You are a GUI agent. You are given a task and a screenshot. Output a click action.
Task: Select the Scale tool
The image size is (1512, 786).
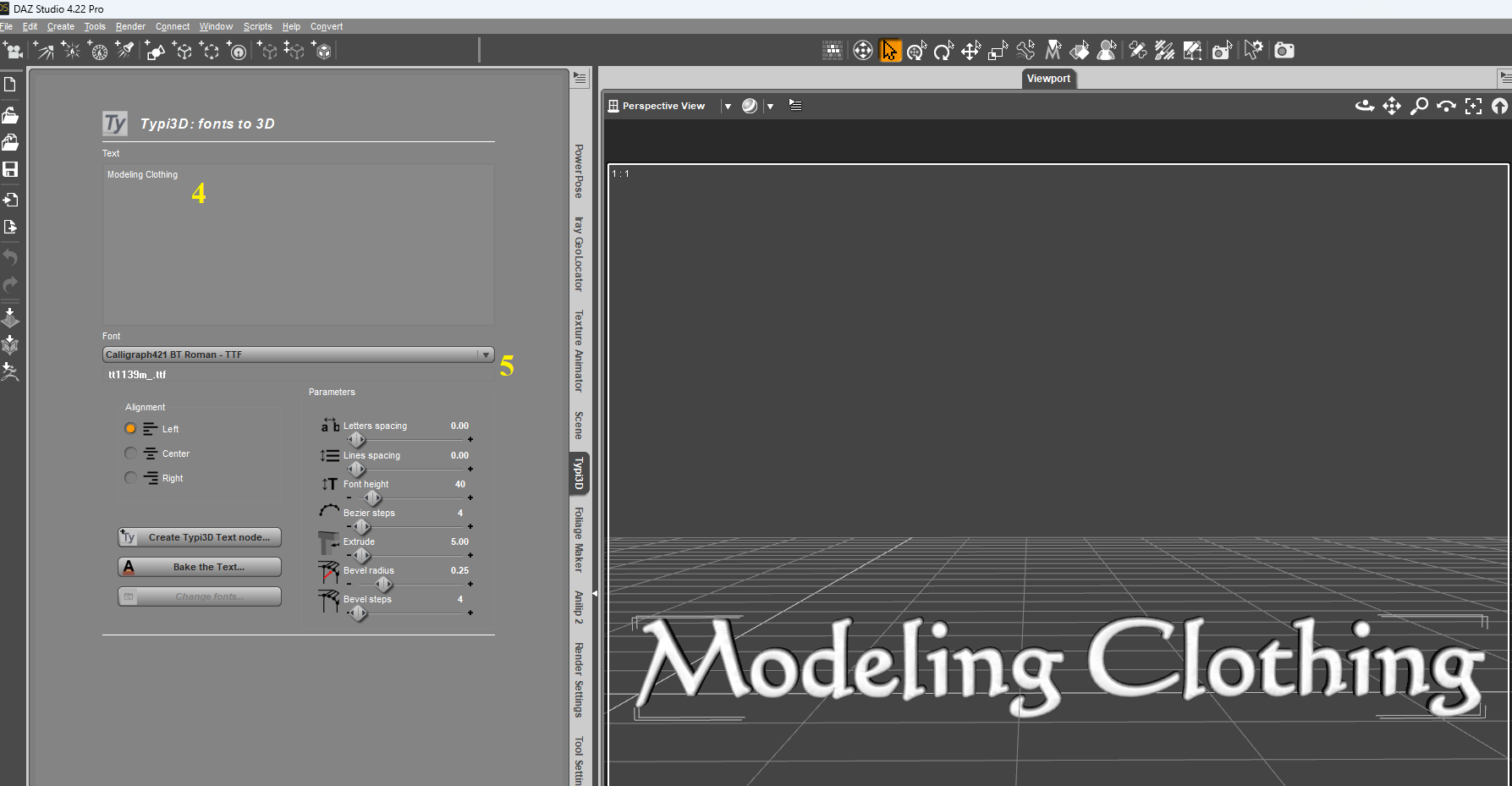tap(998, 51)
